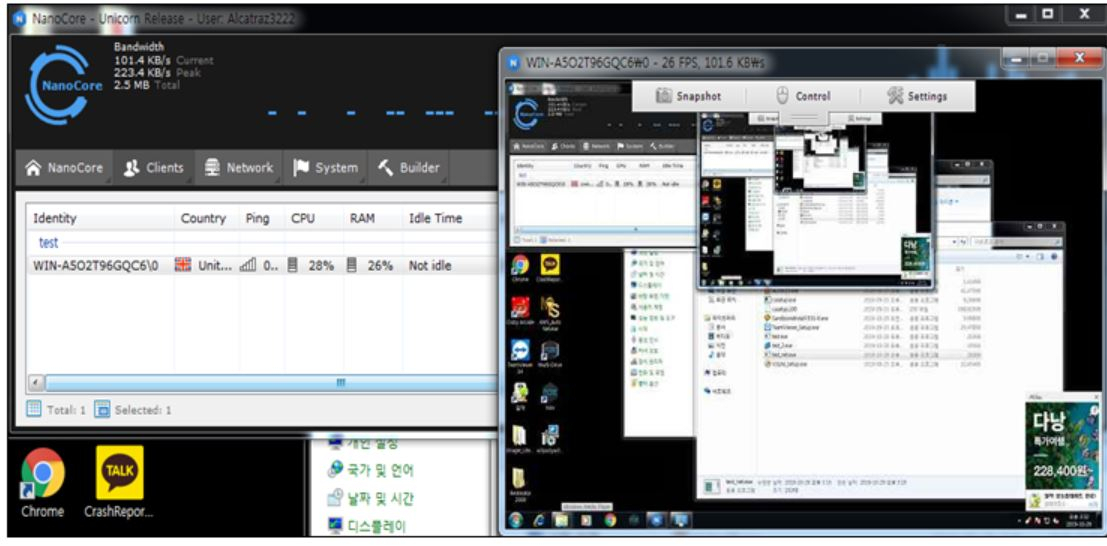Sort clients by RAM column
This screenshot has width=1107, height=546.
[x=362, y=218]
